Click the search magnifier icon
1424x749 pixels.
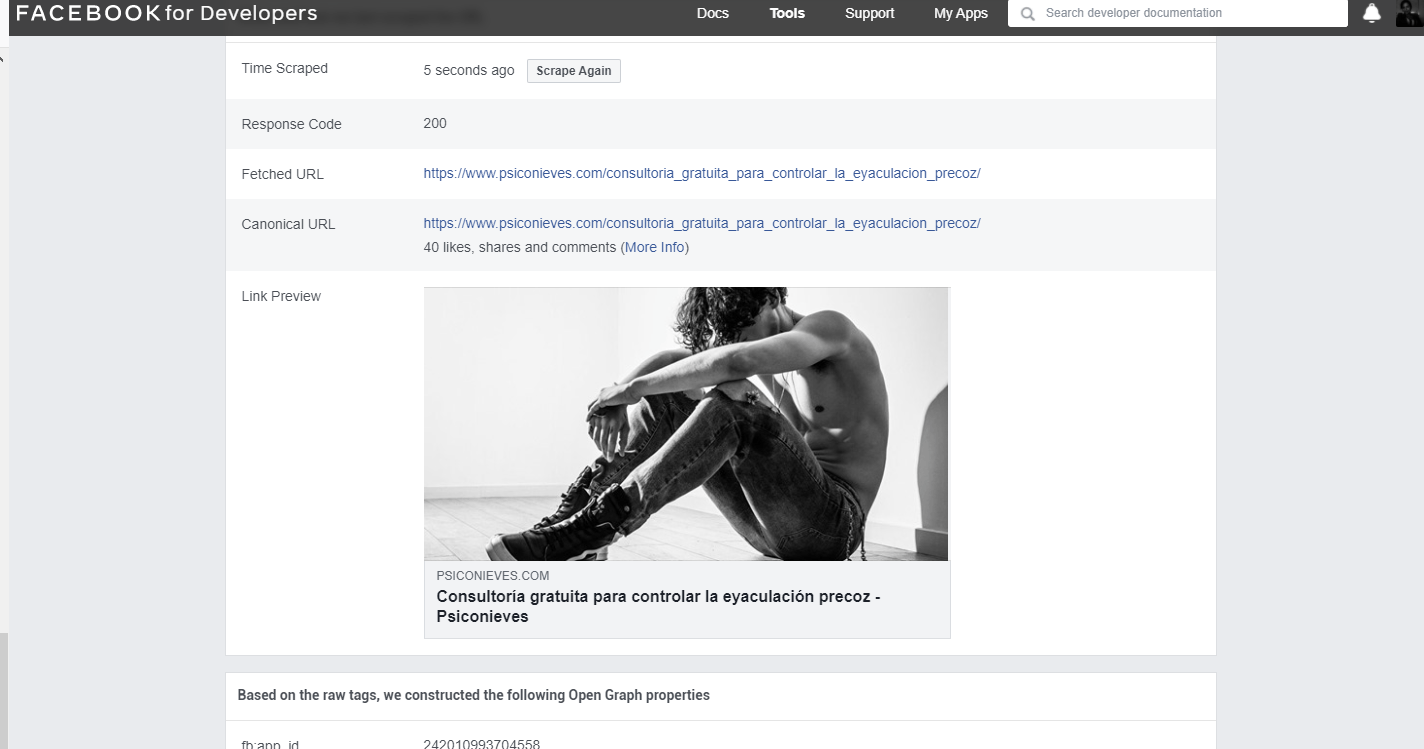[1027, 14]
